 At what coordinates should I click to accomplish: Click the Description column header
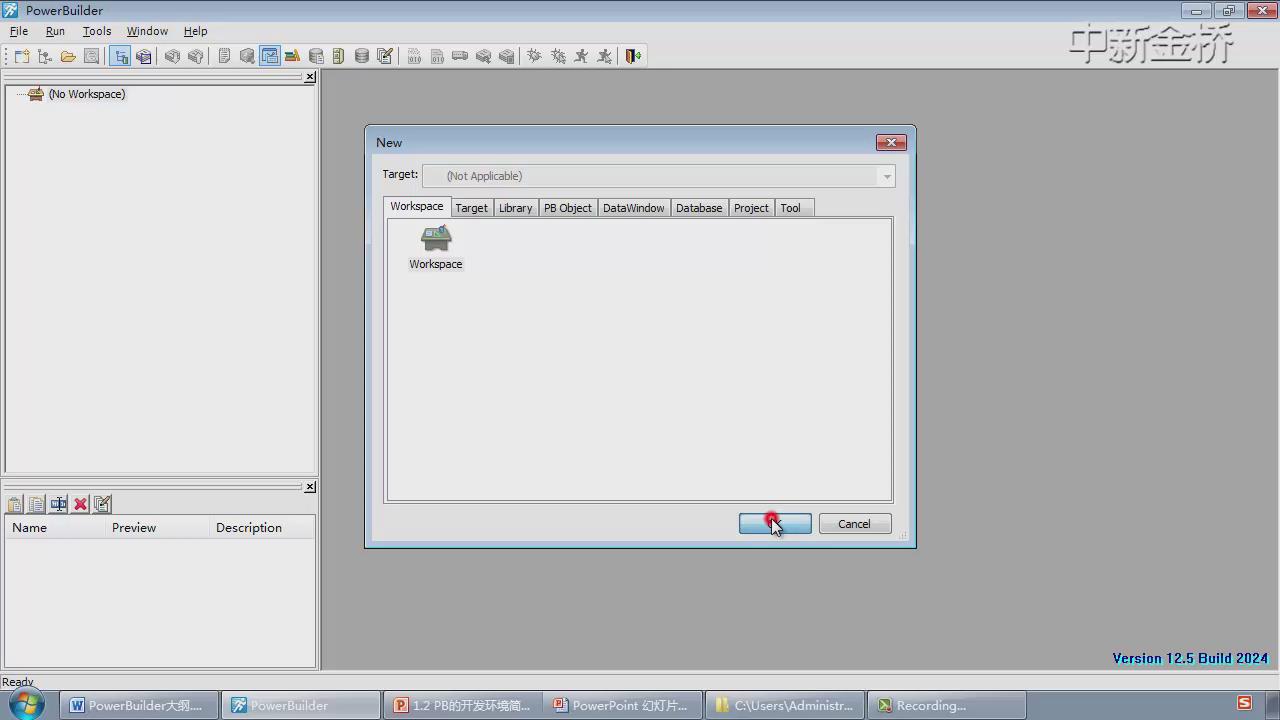click(x=262, y=528)
